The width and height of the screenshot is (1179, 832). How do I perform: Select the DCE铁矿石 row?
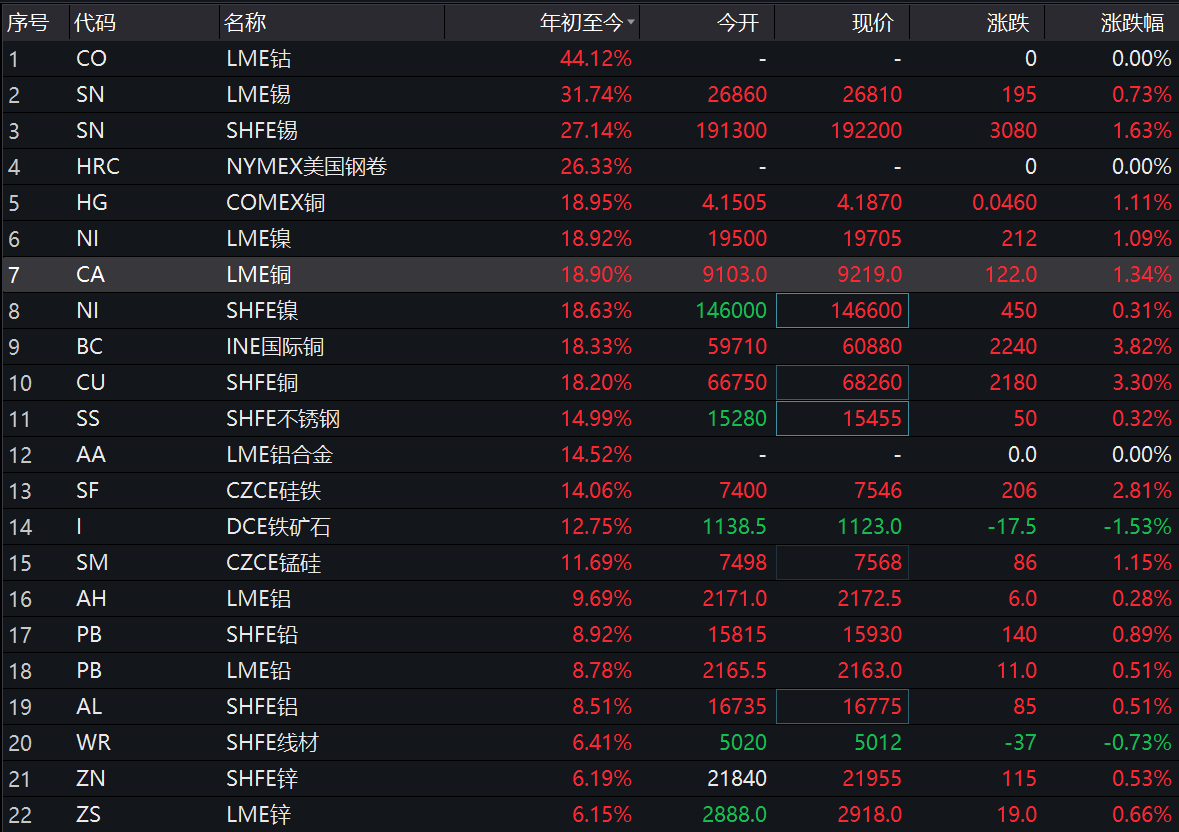pos(274,527)
